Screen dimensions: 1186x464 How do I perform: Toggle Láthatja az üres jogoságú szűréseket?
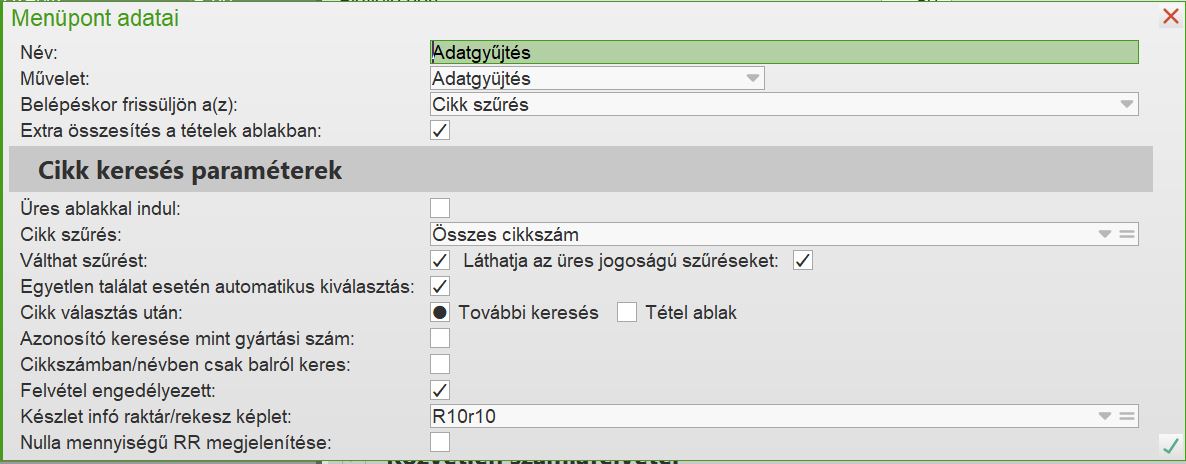tap(802, 260)
